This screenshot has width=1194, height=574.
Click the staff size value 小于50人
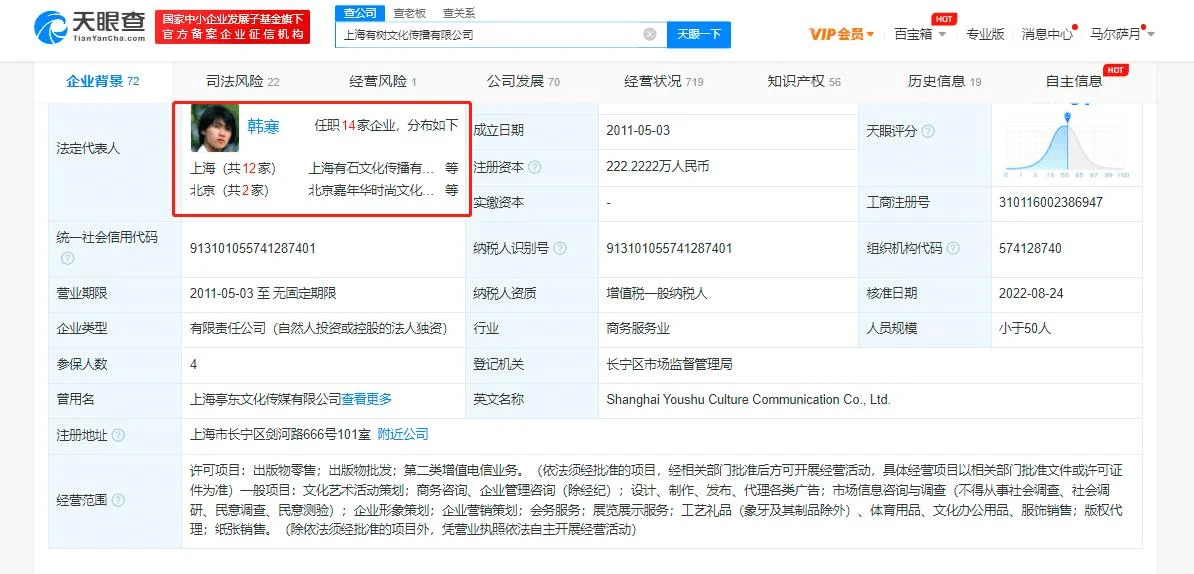tap(1025, 328)
